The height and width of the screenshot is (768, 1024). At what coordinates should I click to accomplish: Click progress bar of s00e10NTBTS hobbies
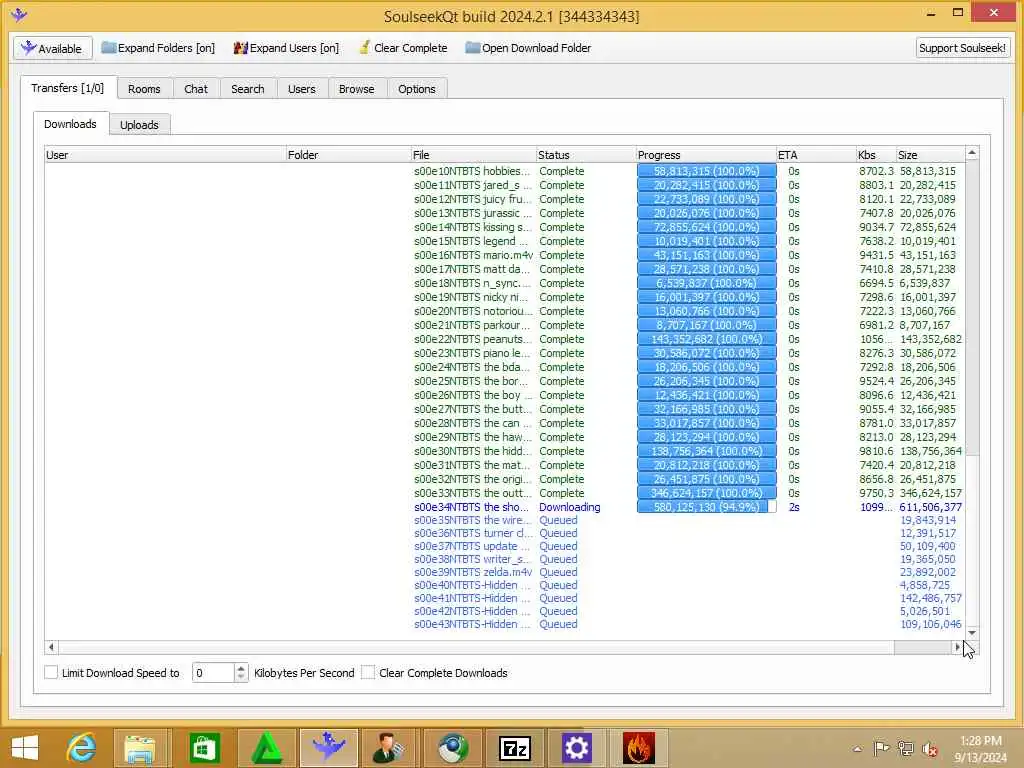coord(707,171)
